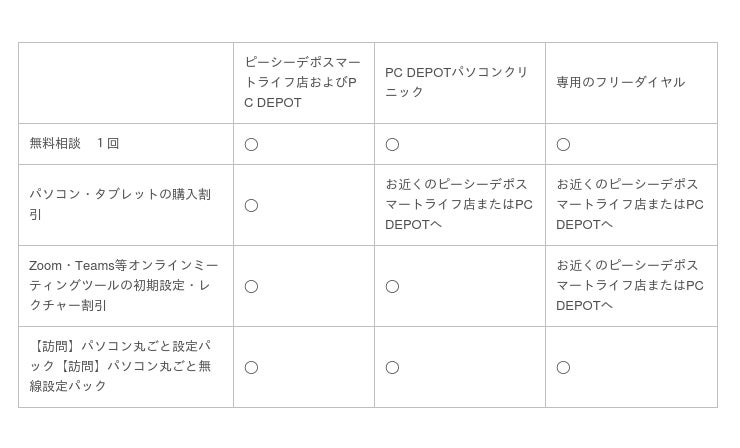Image resolution: width=740 pixels, height=448 pixels.
Task: Click お近くの… text in 購入割引 row, パソコンクリニック column
Action: point(458,204)
